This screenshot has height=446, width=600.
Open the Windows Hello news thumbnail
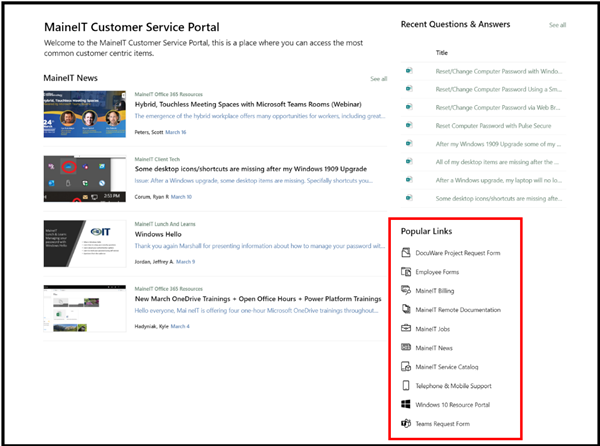pos(85,244)
